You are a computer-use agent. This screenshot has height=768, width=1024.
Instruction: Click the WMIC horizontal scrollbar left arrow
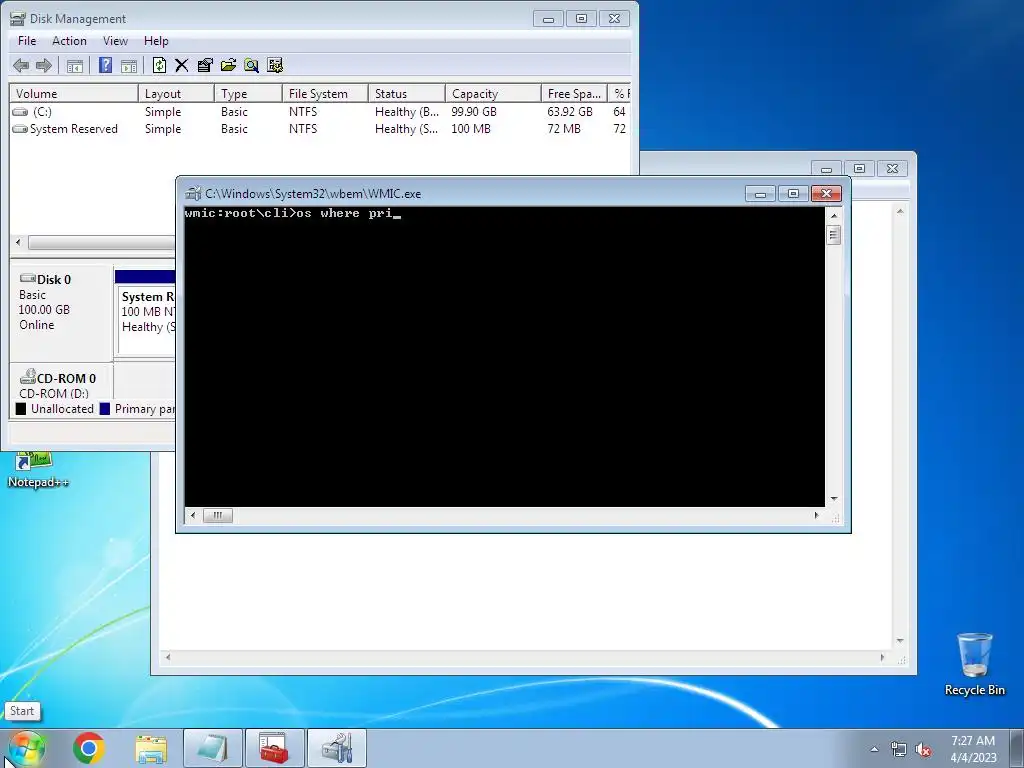pyautogui.click(x=192, y=515)
